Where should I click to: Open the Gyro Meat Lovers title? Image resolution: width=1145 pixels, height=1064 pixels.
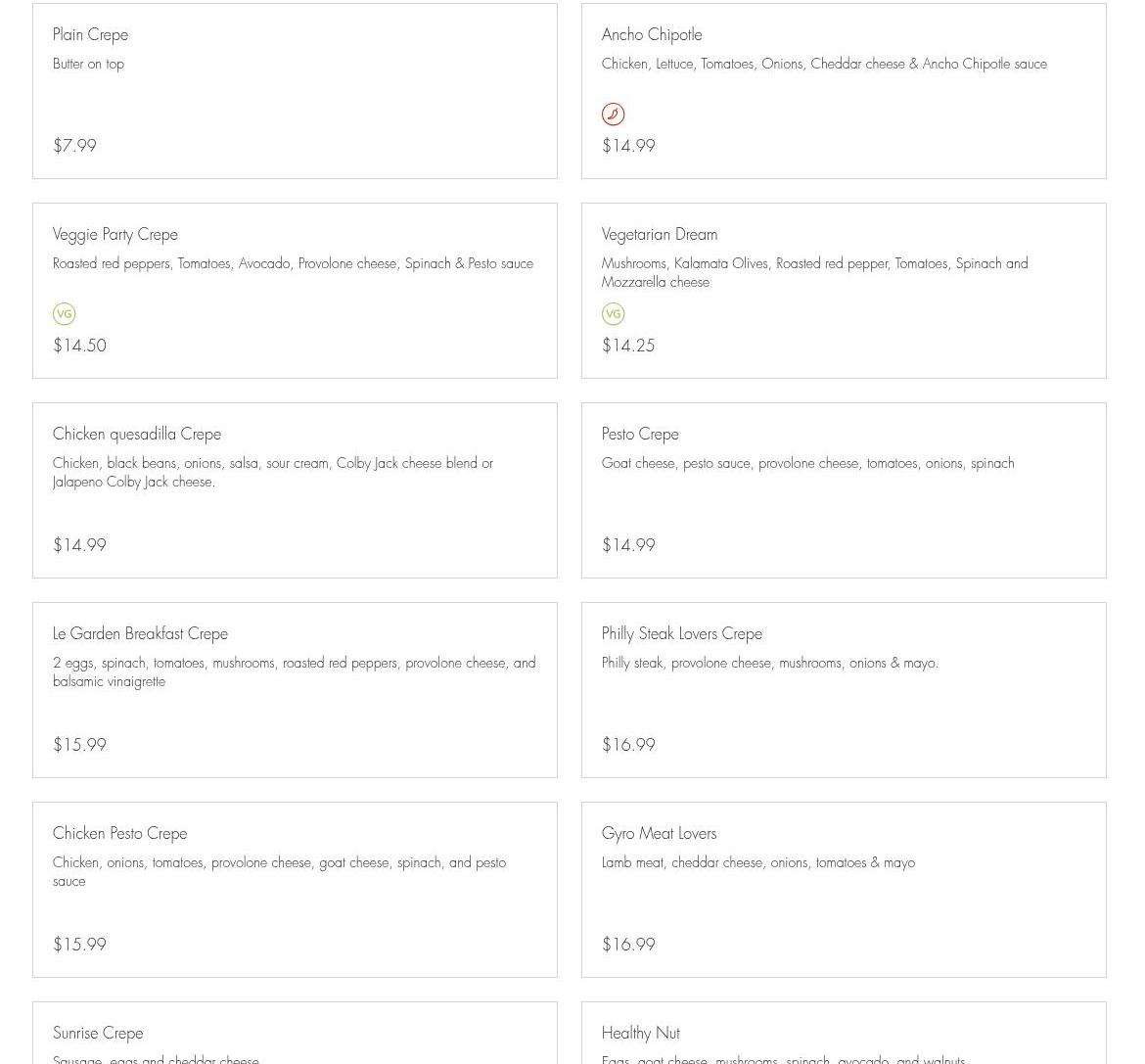tap(659, 834)
